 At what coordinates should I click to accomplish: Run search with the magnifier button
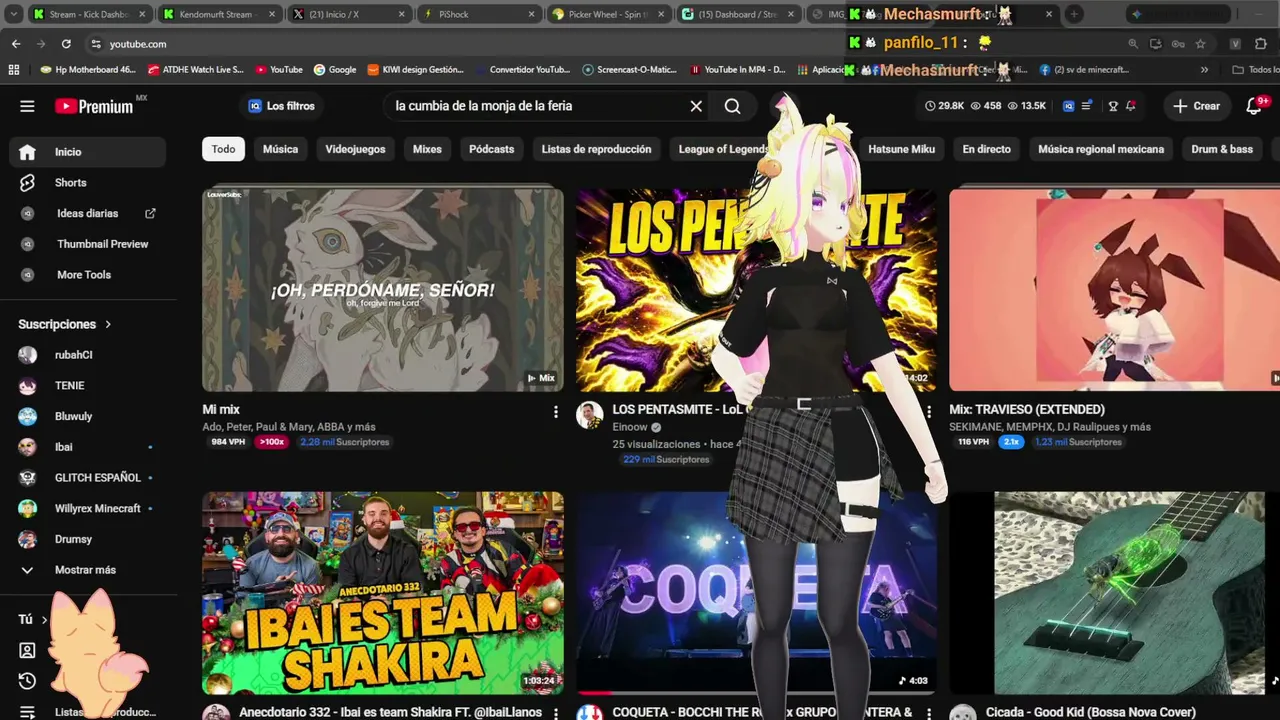point(733,106)
